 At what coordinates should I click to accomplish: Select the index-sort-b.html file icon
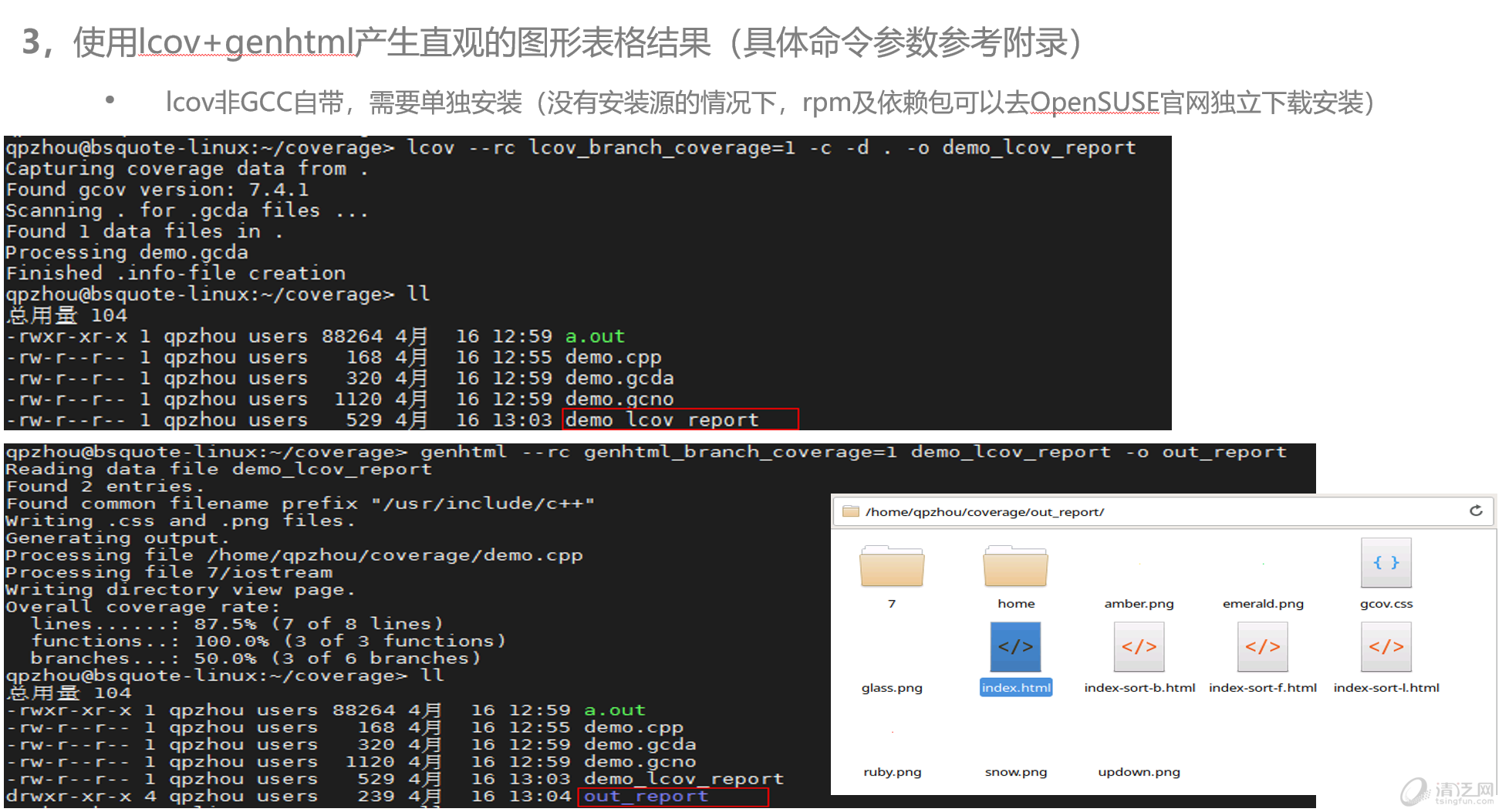[x=1139, y=648]
